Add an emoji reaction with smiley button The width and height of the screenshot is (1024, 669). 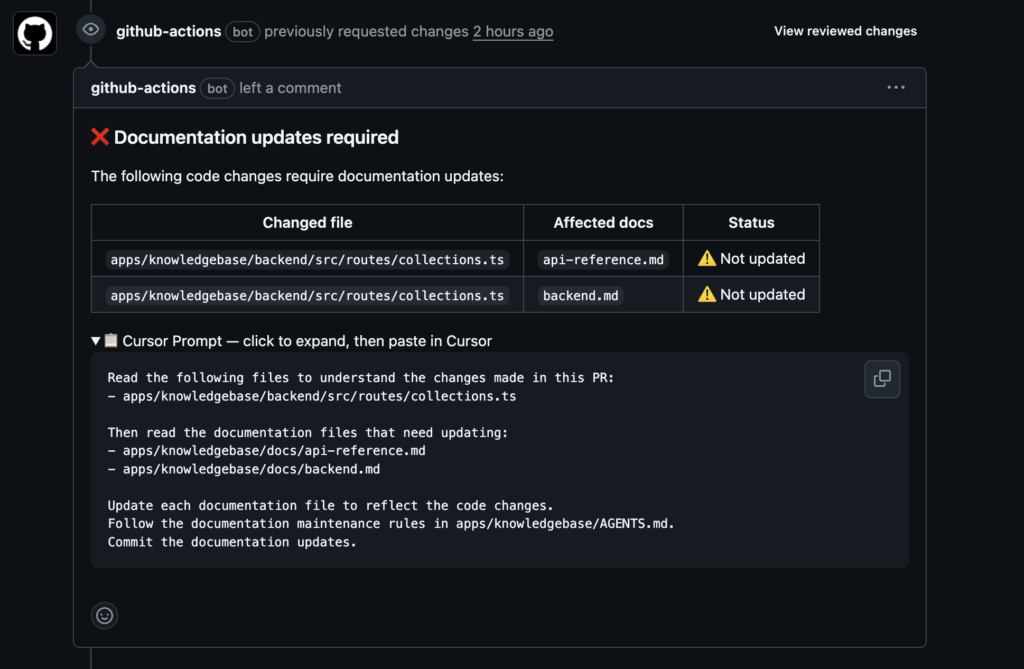point(104,615)
